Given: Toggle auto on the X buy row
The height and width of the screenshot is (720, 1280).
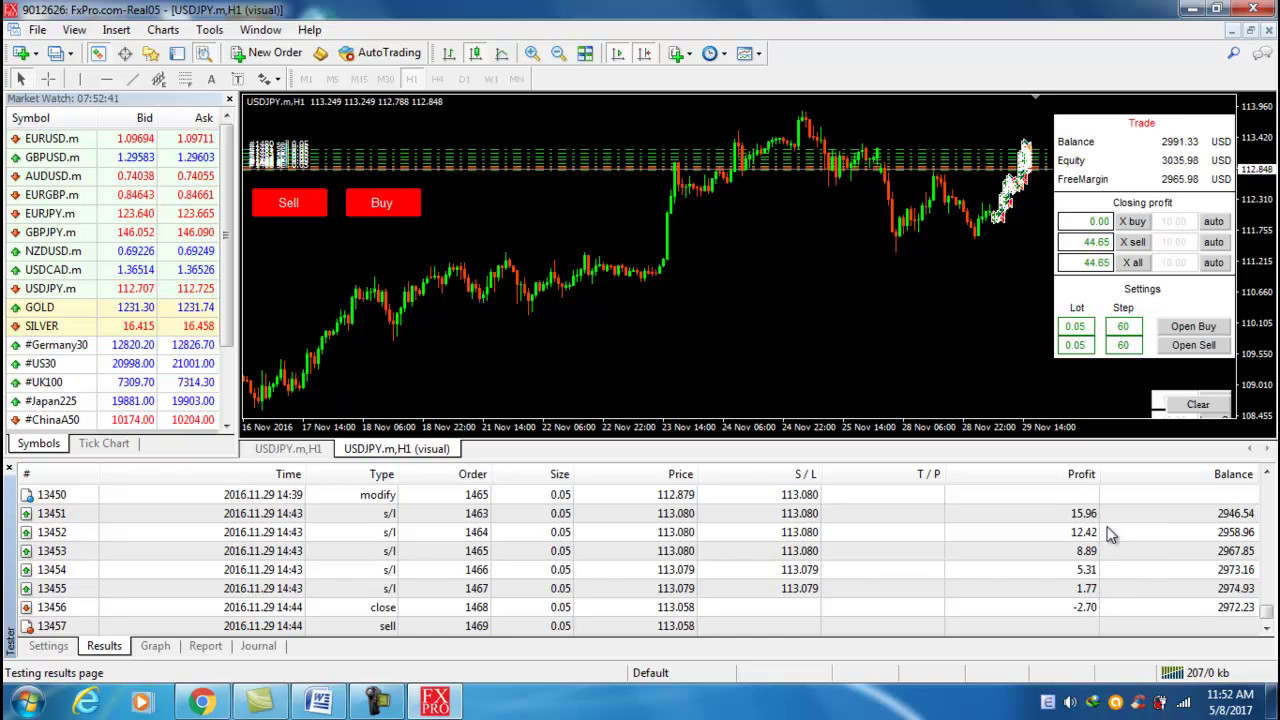Looking at the screenshot, I should click(1213, 222).
